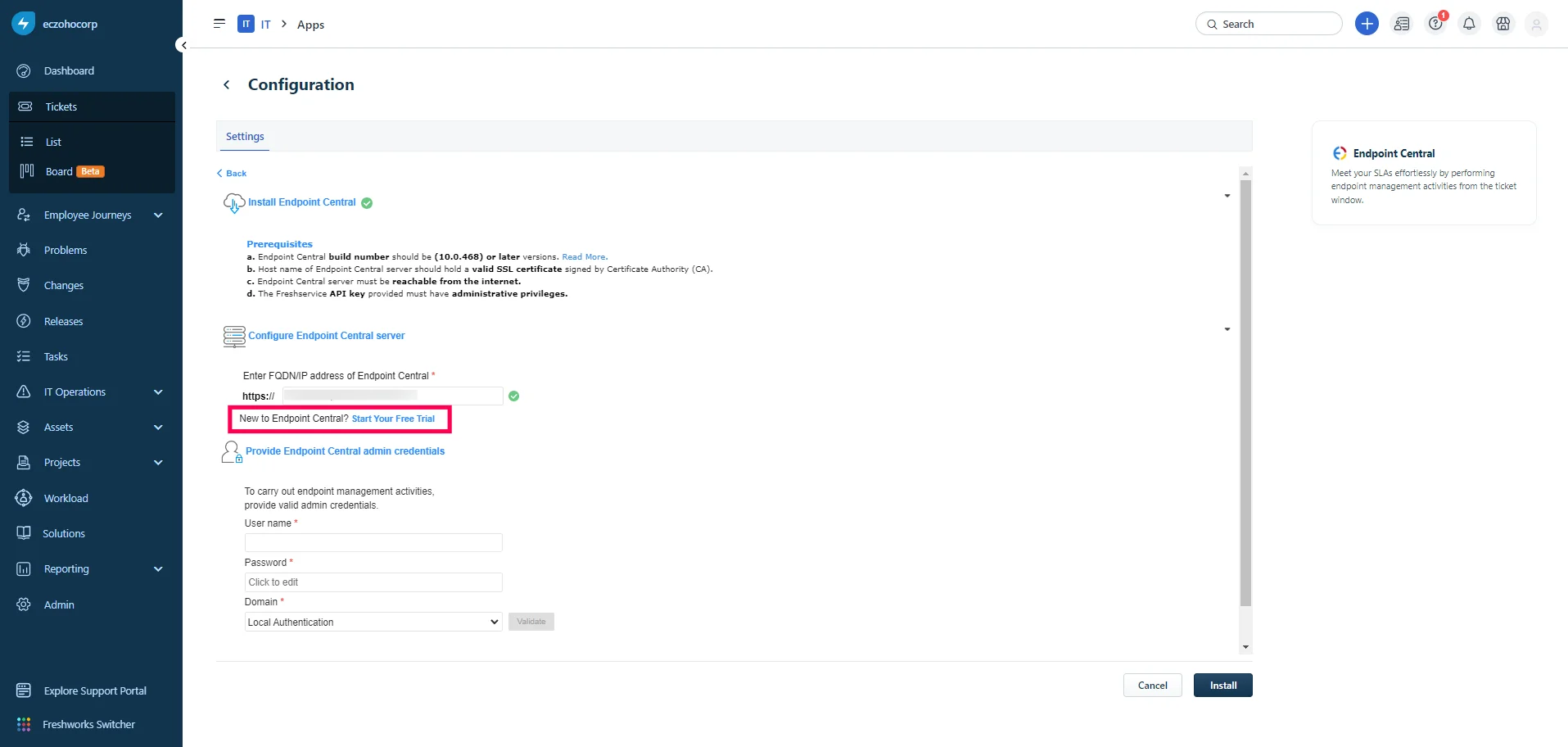Open the Read More link

[x=585, y=256]
